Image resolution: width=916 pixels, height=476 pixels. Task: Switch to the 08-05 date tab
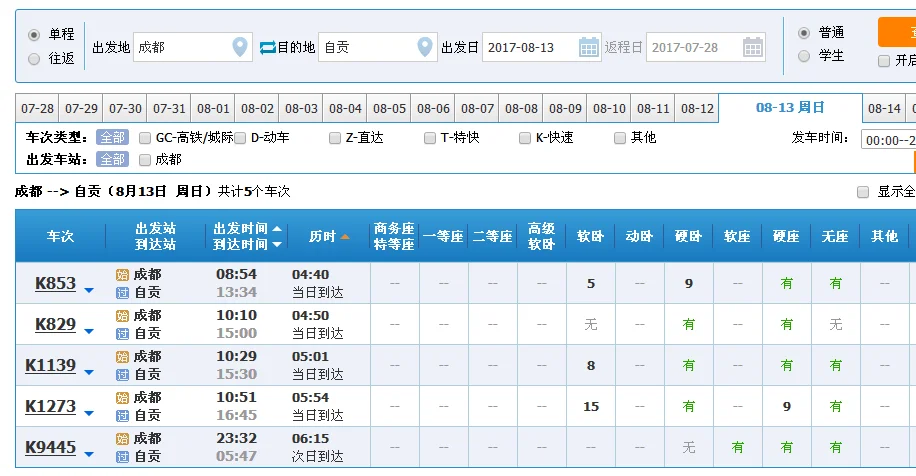coord(389,109)
